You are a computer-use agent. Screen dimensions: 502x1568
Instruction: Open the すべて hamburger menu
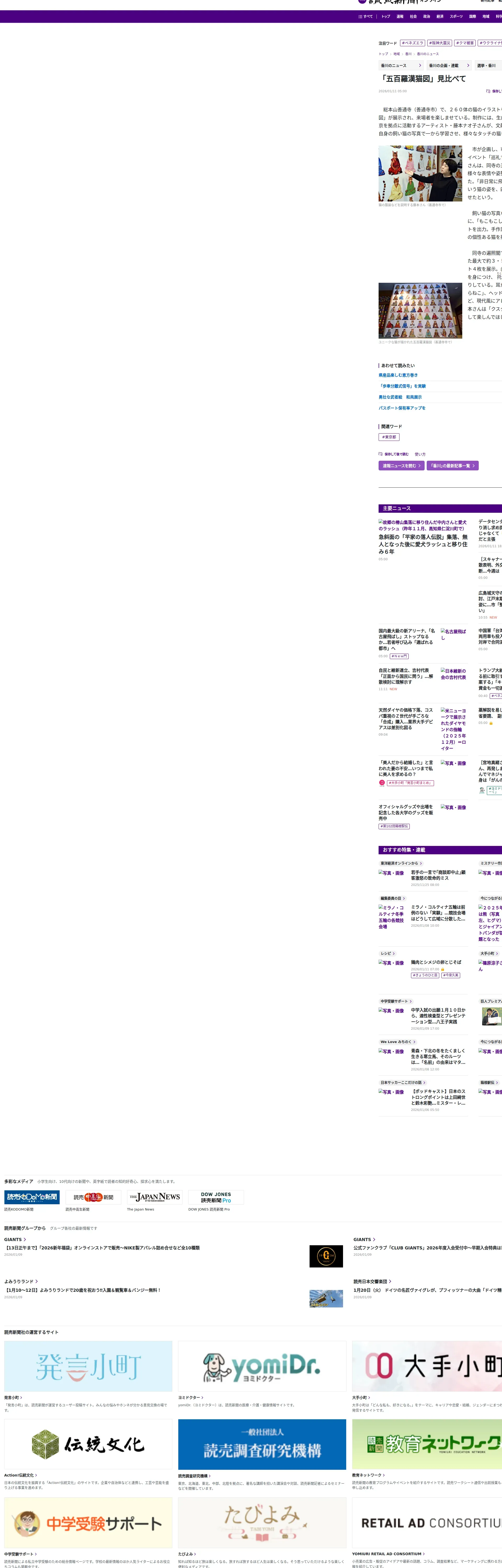tap(365, 16)
